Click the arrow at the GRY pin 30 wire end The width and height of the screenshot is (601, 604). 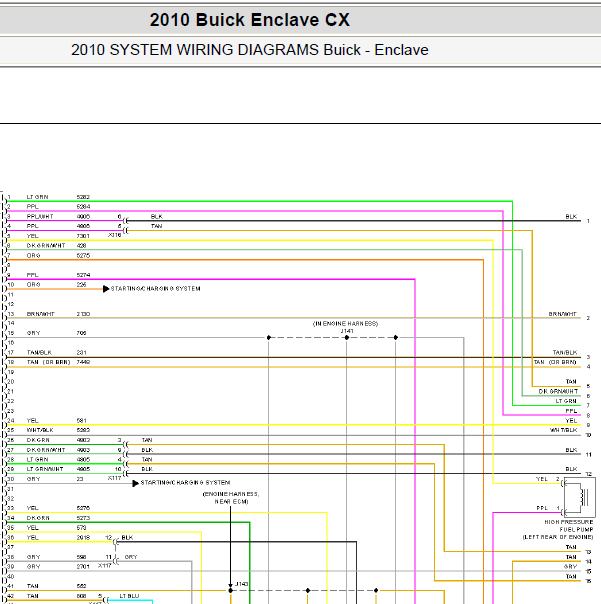pos(135,483)
